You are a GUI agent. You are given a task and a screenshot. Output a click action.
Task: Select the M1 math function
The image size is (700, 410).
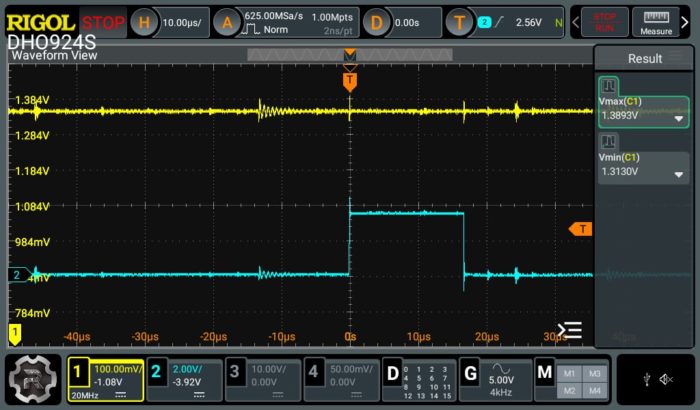click(568, 374)
